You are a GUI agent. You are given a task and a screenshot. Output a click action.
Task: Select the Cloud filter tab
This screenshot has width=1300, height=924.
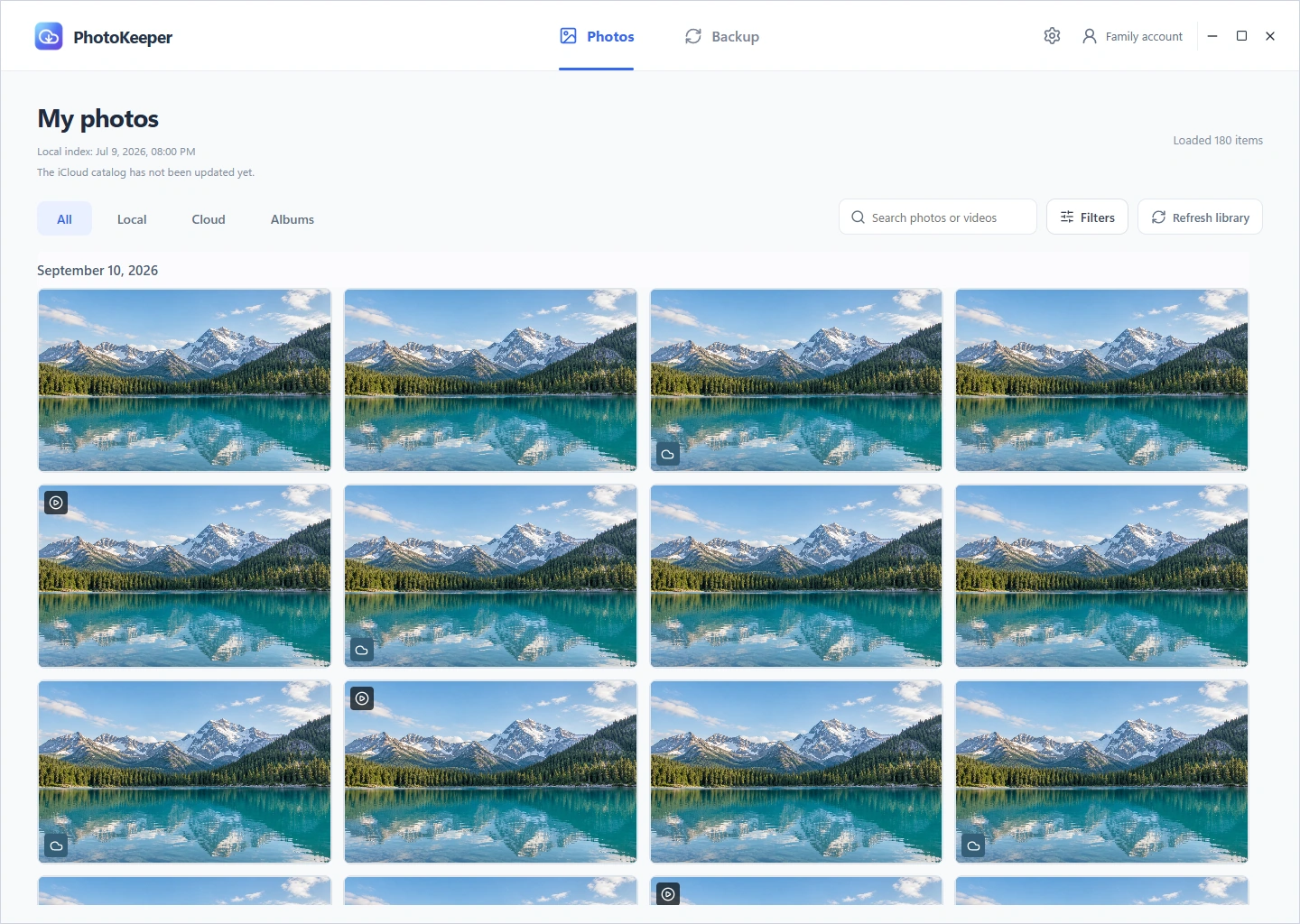tap(209, 219)
